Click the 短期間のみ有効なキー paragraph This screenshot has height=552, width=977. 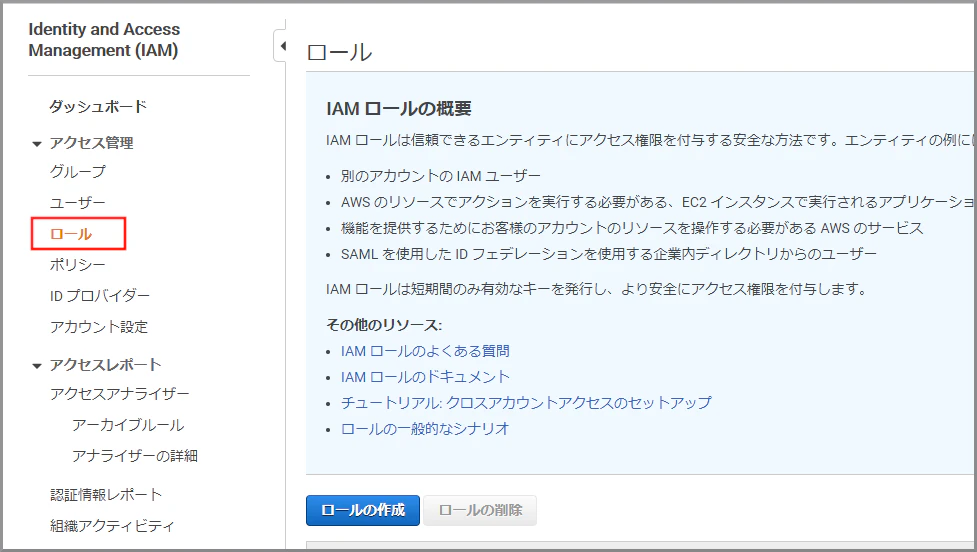click(596, 289)
